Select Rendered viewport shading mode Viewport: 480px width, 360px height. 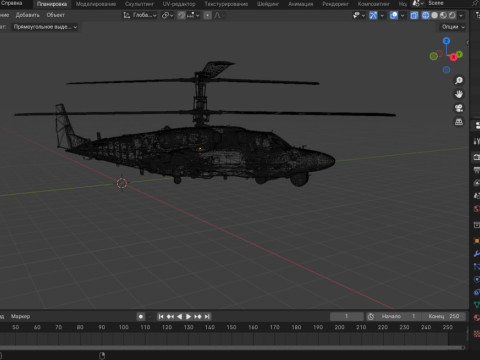pos(452,15)
